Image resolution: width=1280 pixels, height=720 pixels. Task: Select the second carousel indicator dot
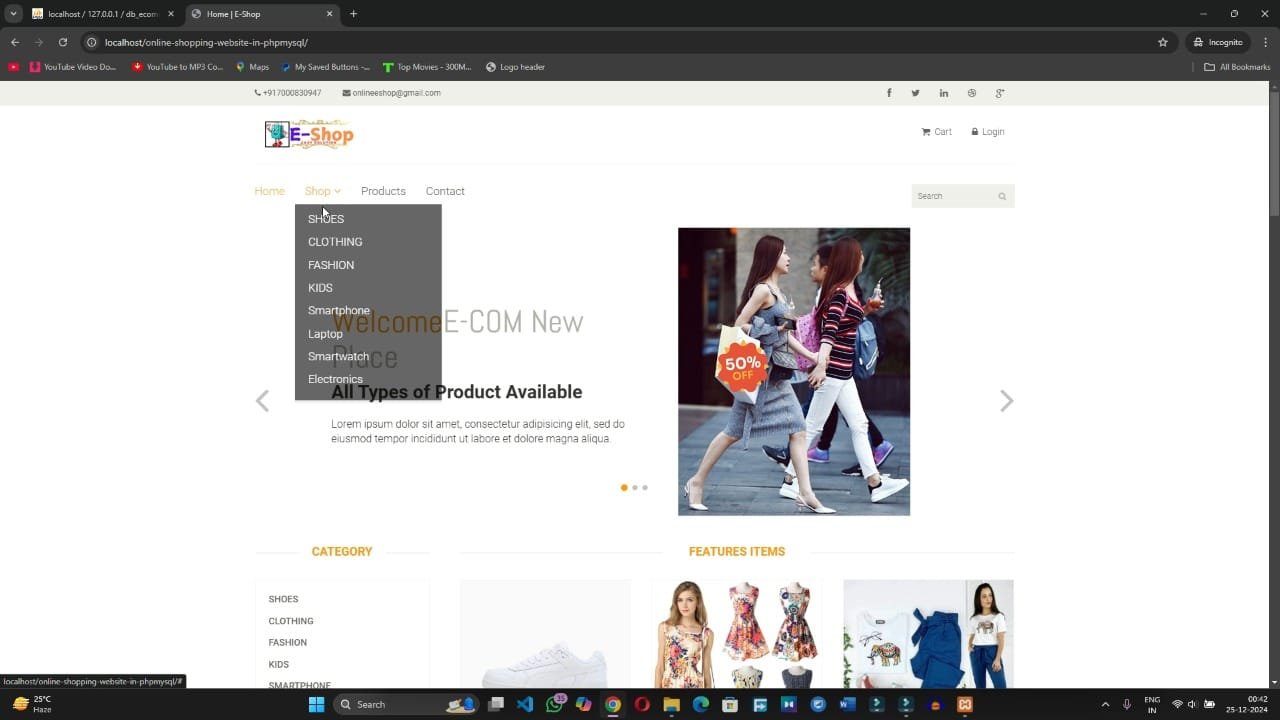point(635,488)
